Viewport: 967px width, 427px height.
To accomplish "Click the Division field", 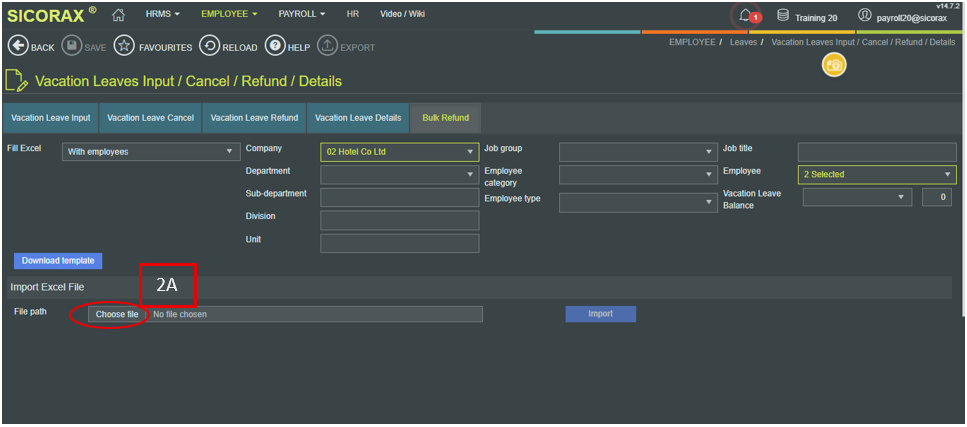I will coord(400,220).
